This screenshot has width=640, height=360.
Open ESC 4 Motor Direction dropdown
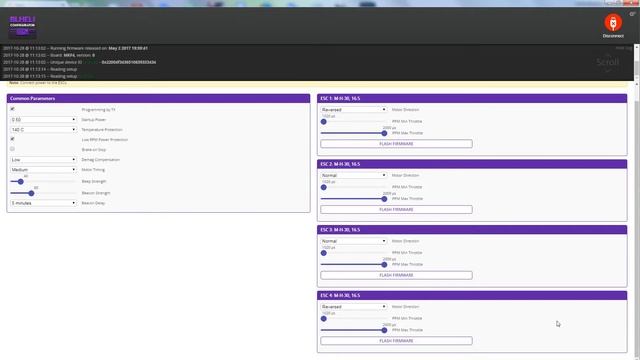[x=353, y=307]
